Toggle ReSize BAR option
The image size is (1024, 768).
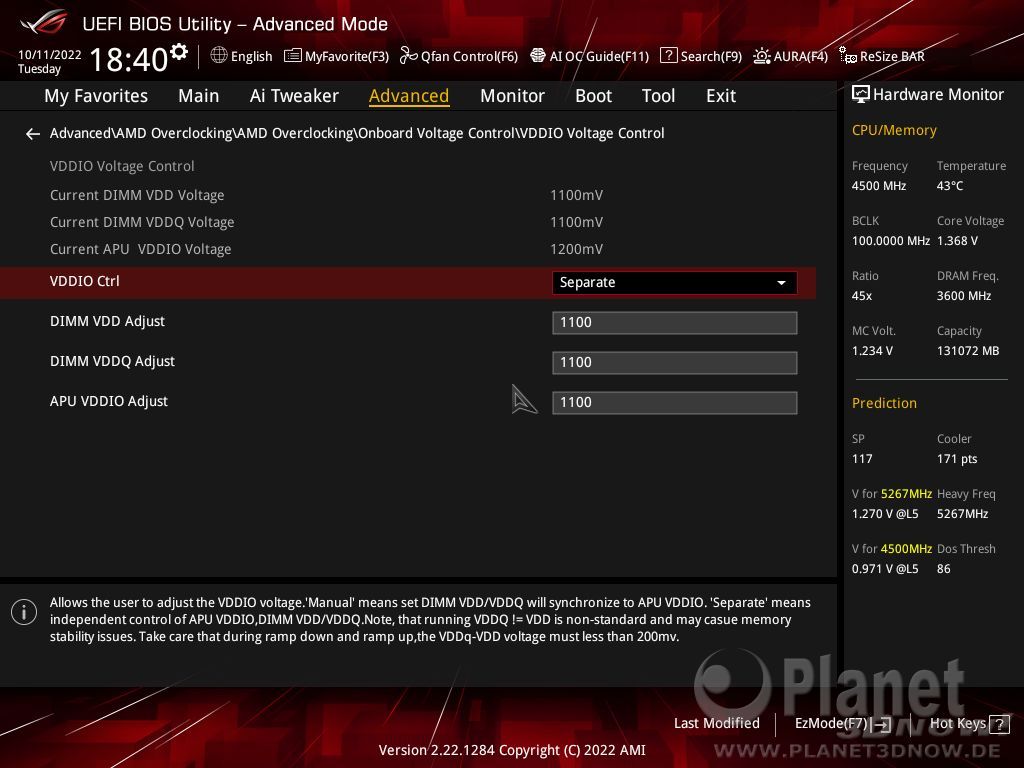(x=882, y=56)
